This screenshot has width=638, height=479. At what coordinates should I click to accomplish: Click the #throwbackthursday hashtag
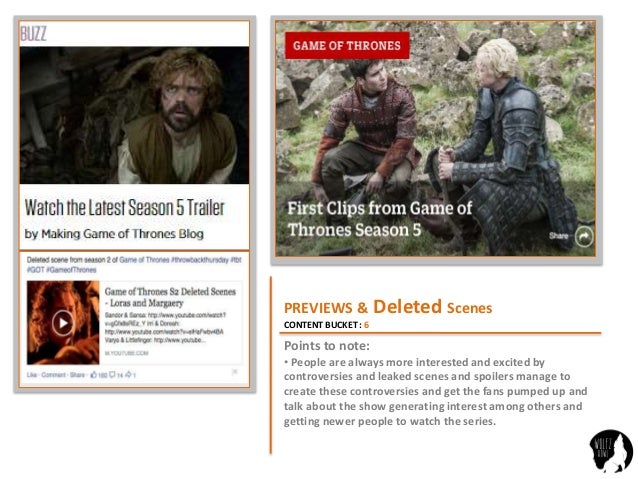200,260
